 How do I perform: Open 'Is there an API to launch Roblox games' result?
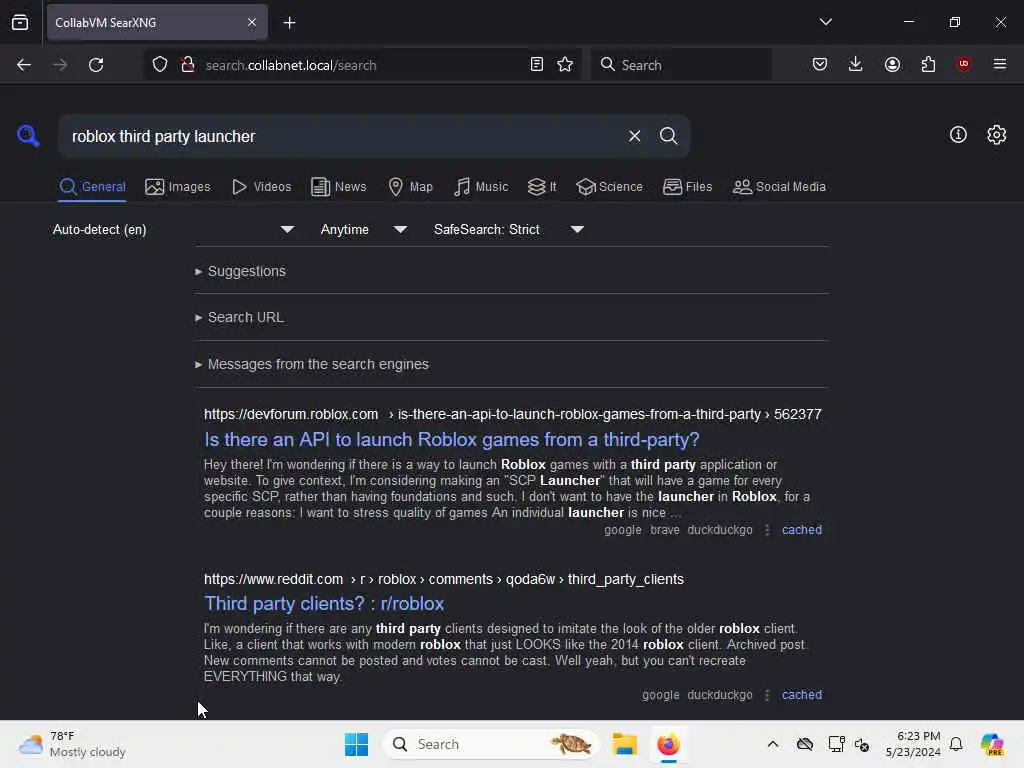pyautogui.click(x=451, y=440)
